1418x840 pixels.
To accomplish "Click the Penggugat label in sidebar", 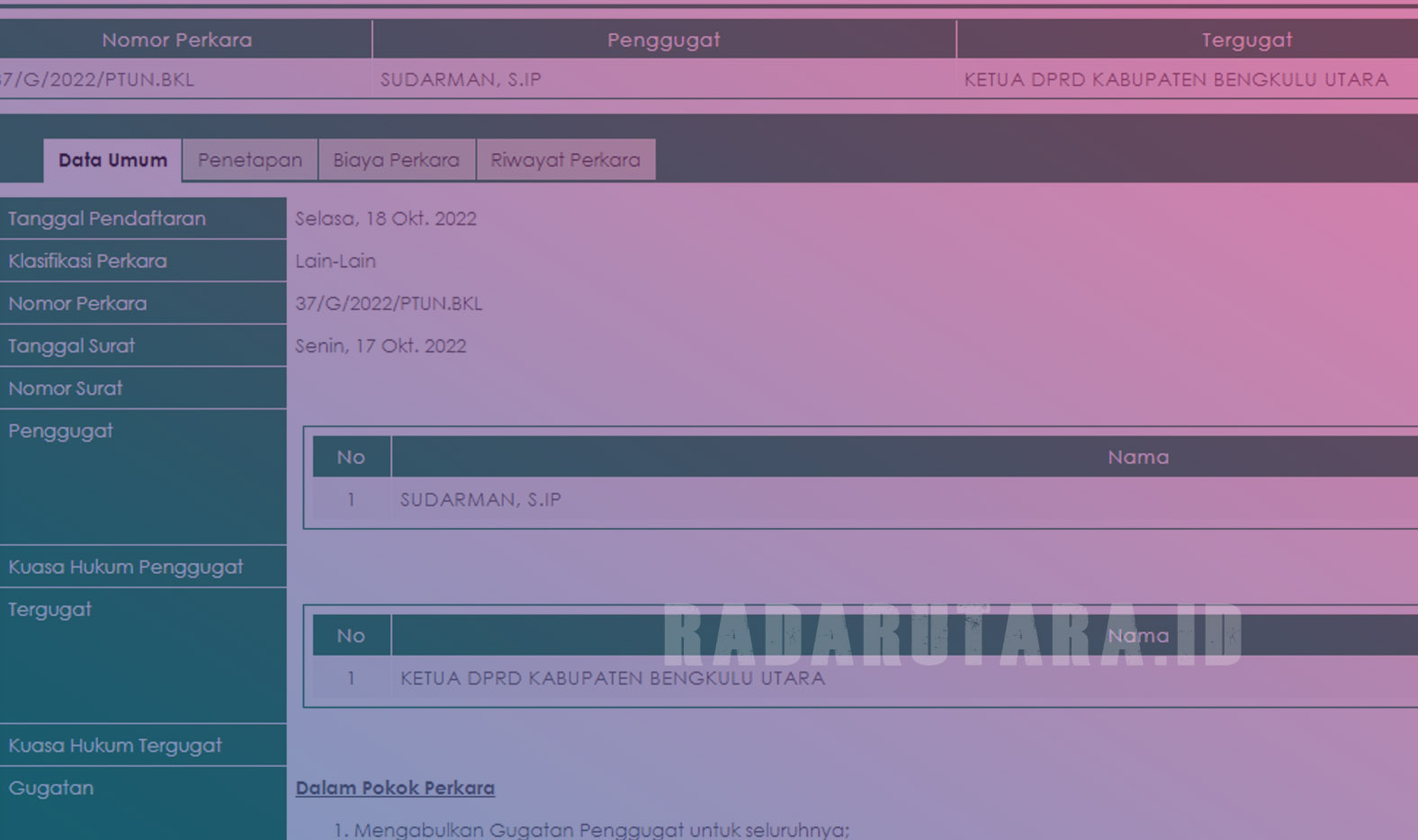I will point(60,431).
